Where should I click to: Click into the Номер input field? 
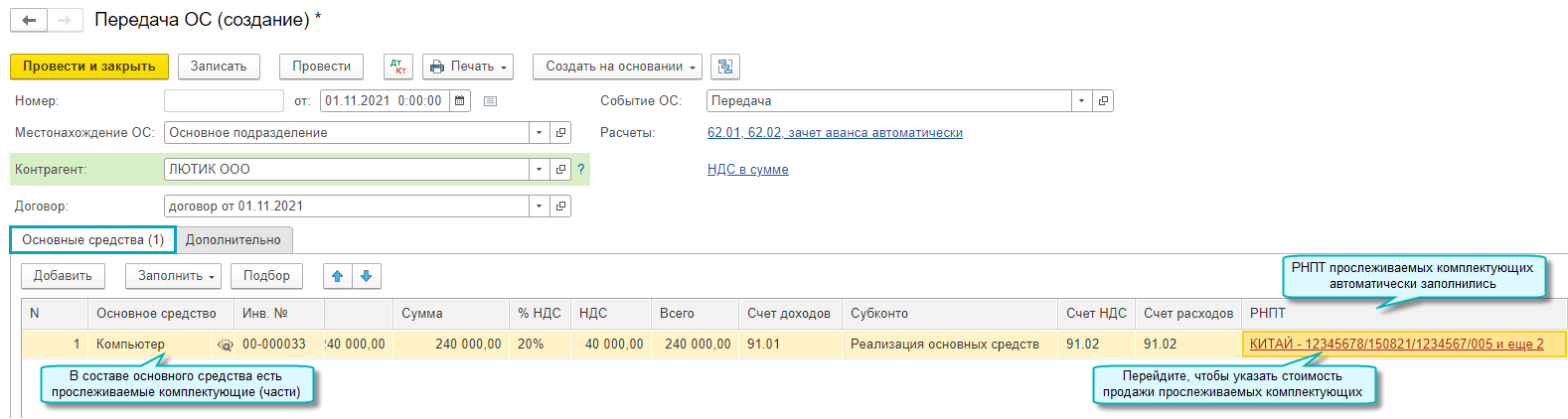224,100
